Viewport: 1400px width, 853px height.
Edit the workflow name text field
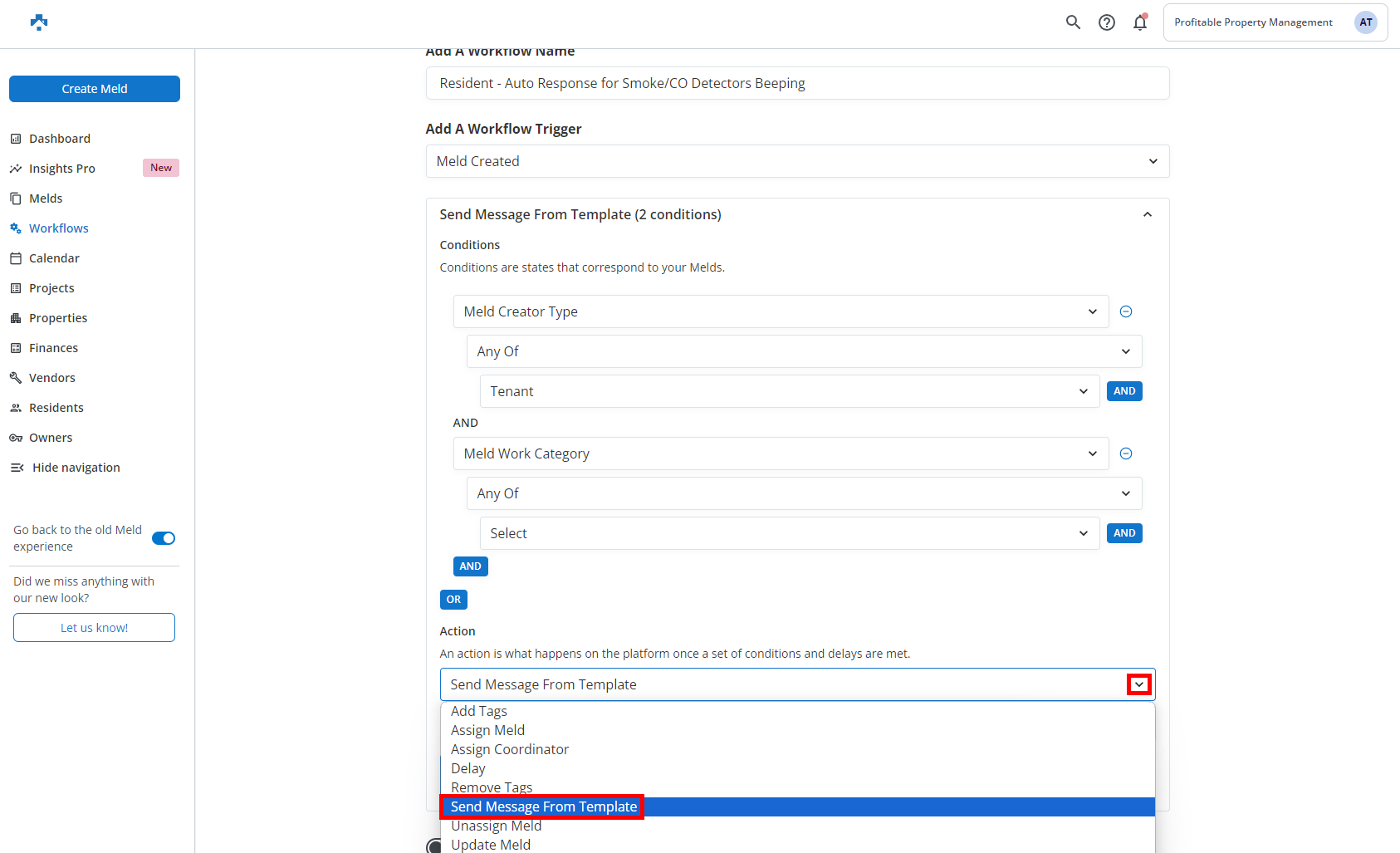click(797, 83)
